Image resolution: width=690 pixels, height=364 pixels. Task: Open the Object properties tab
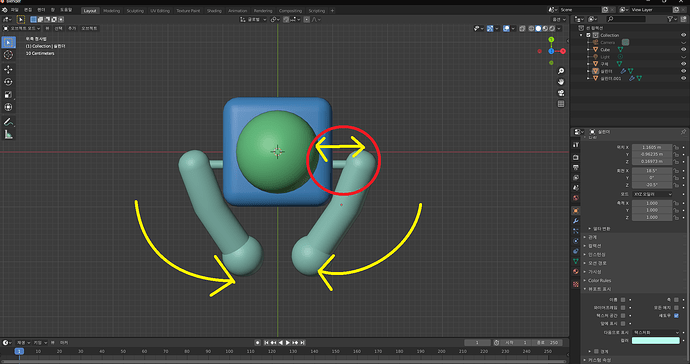point(576,210)
